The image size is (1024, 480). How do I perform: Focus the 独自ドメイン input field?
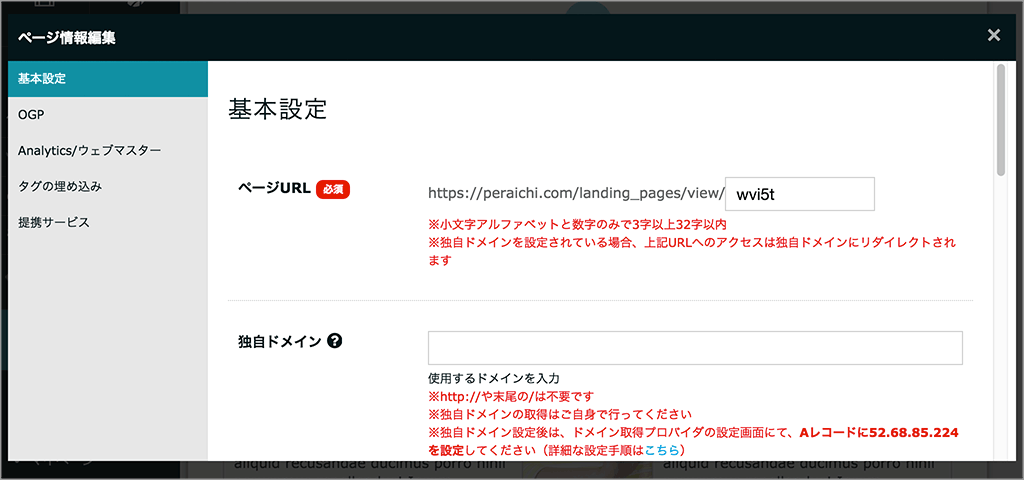[x=695, y=348]
